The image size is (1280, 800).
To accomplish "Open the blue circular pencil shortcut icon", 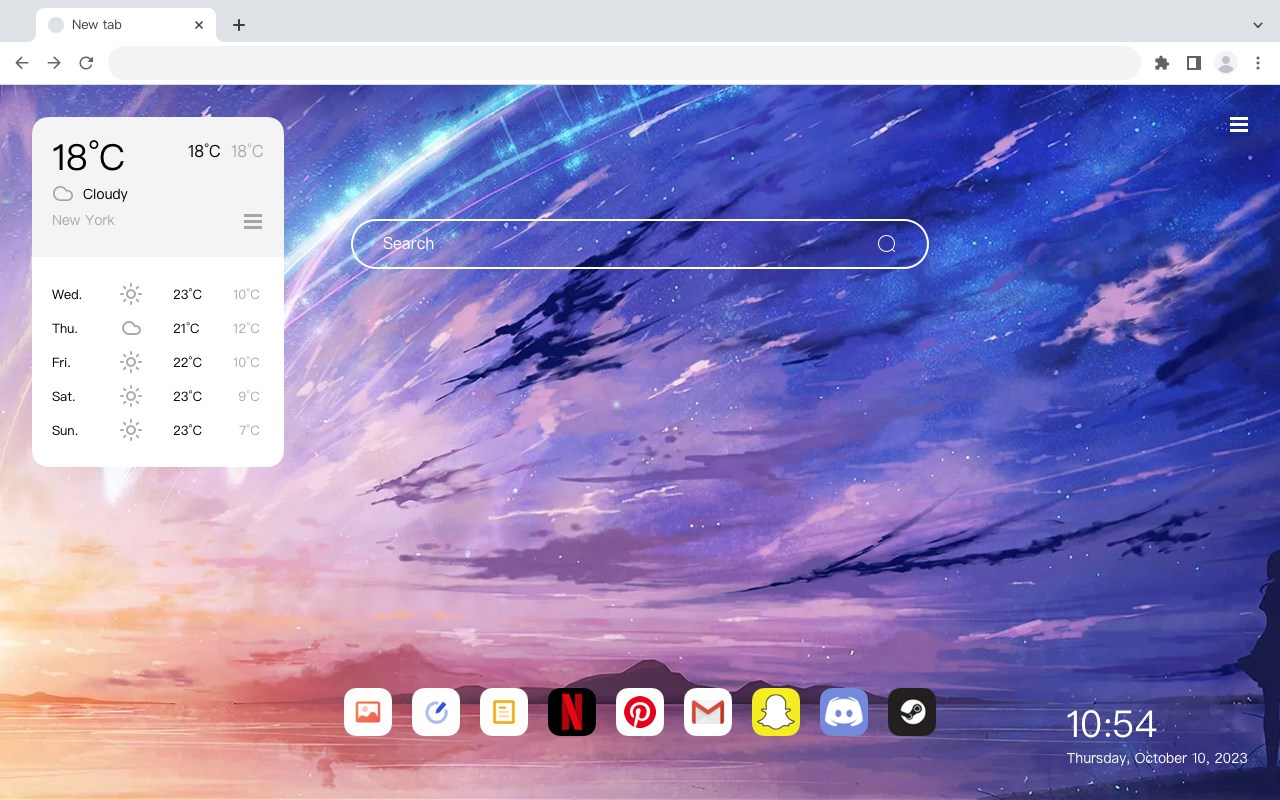I will [436, 712].
